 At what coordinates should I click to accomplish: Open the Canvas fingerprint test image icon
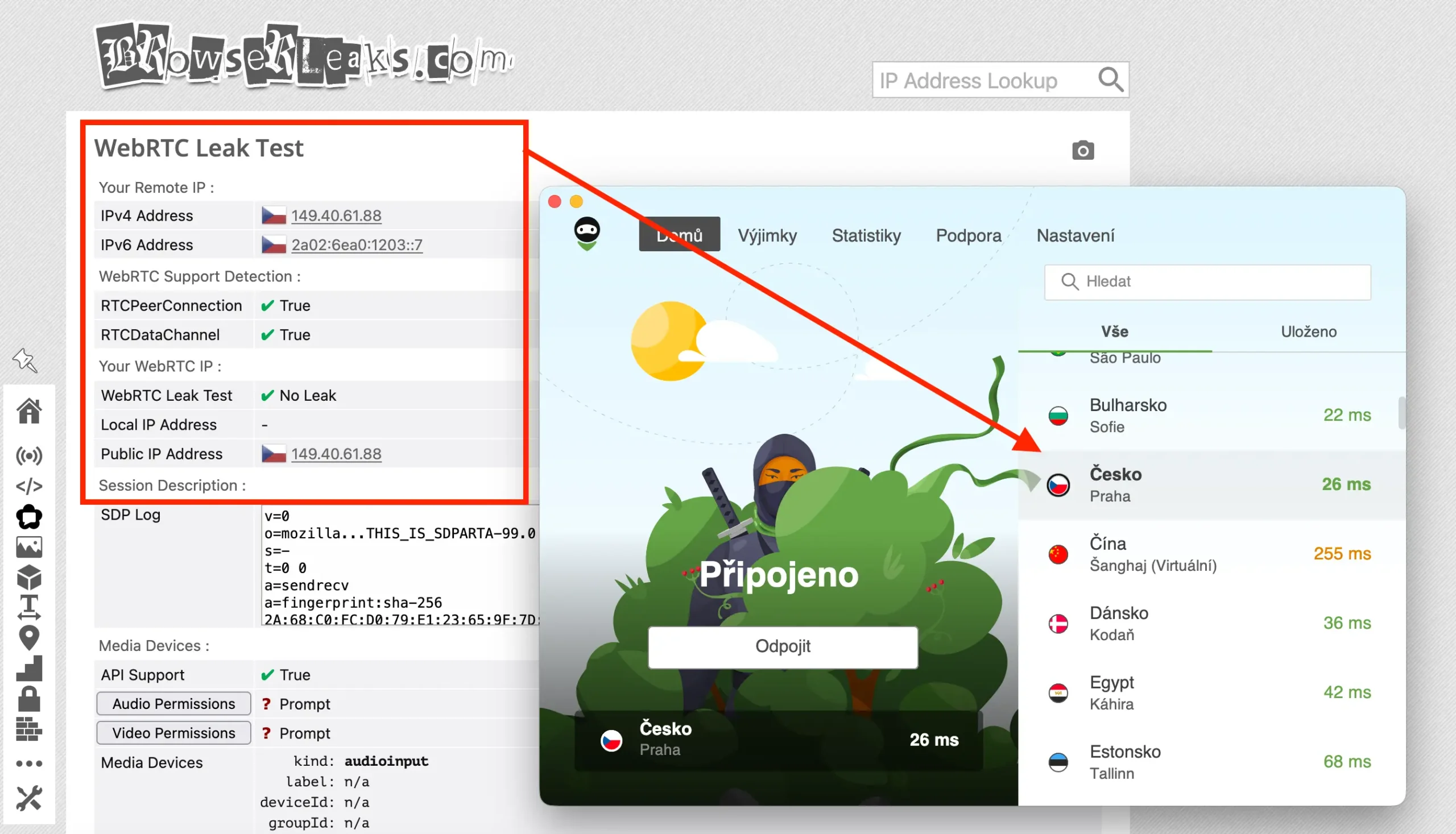click(28, 546)
